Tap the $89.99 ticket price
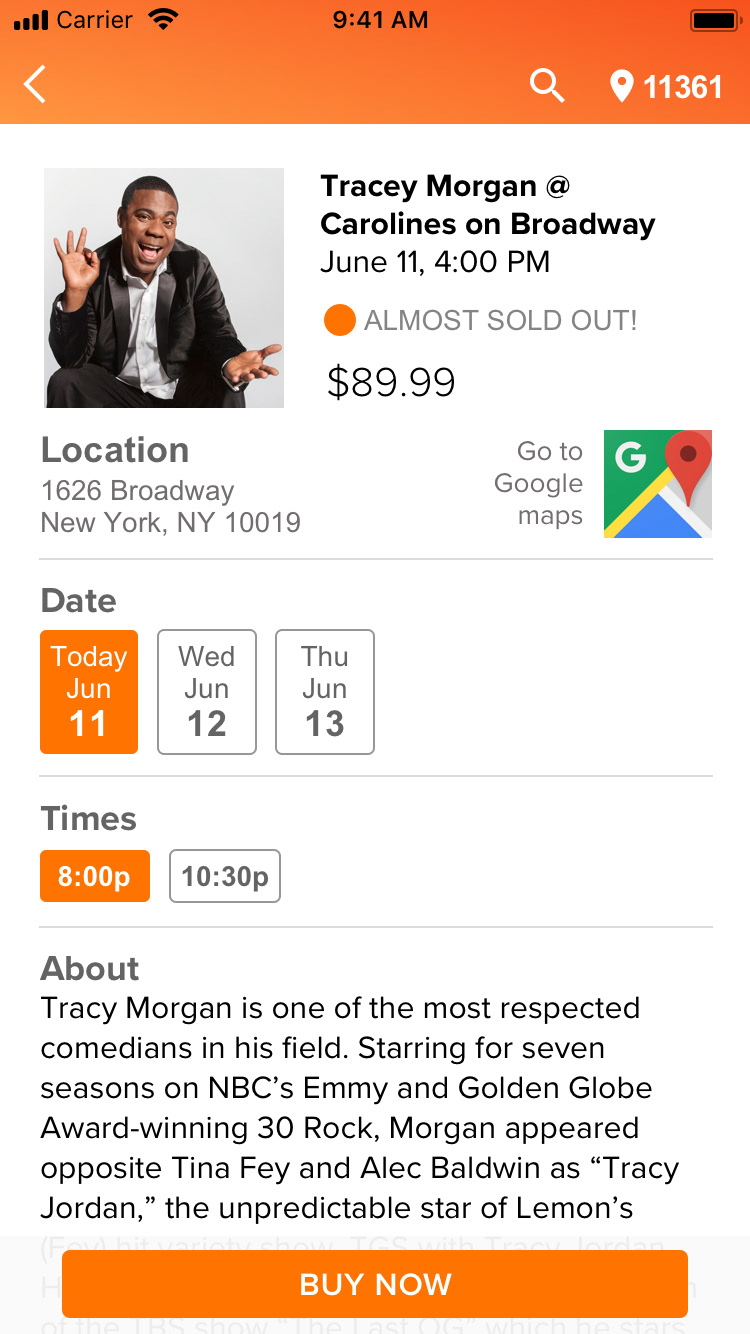 point(391,382)
